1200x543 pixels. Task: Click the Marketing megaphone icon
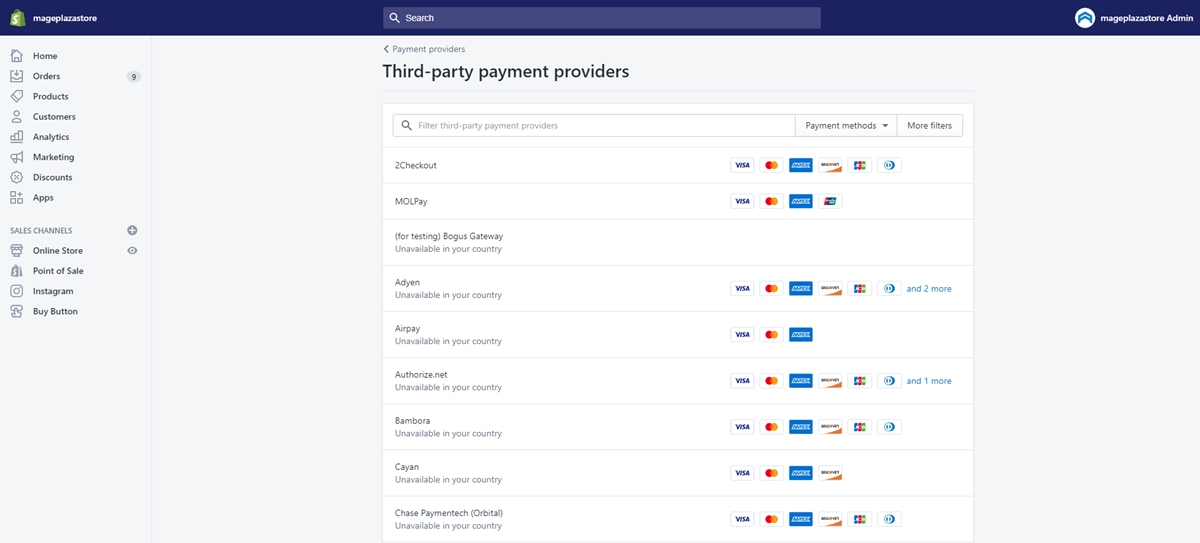[x=16, y=157]
